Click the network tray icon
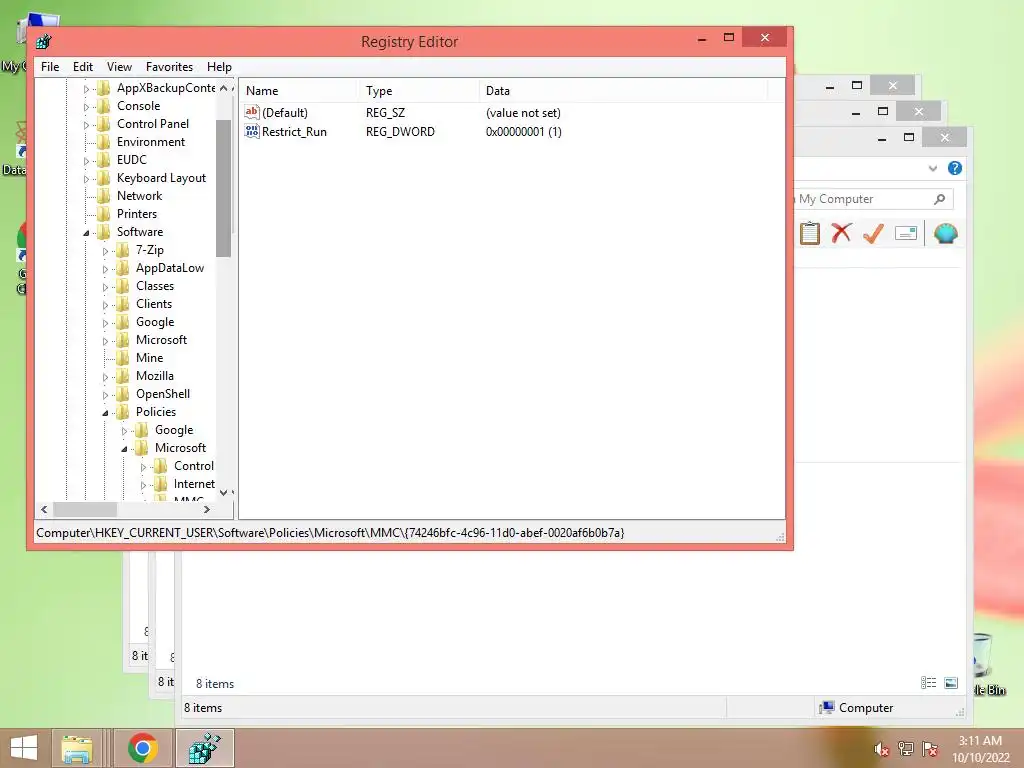The width and height of the screenshot is (1024, 768). [906, 749]
